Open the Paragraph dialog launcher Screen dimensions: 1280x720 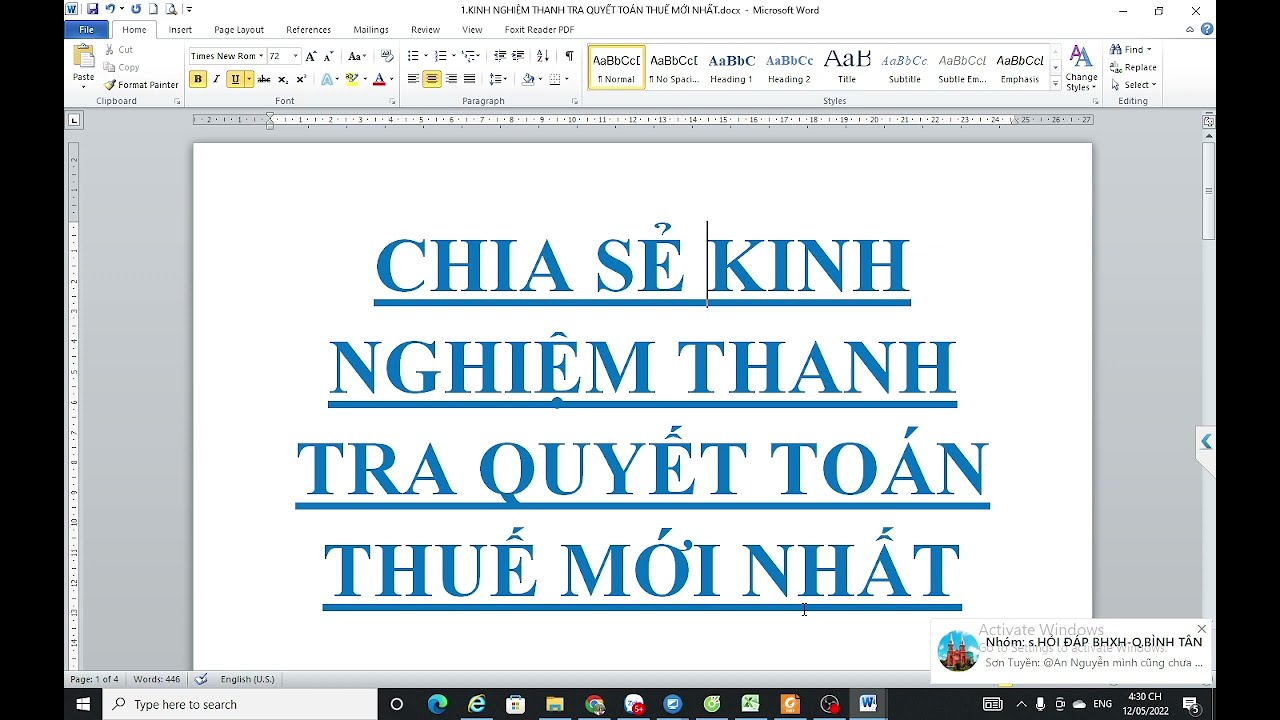[x=575, y=102]
